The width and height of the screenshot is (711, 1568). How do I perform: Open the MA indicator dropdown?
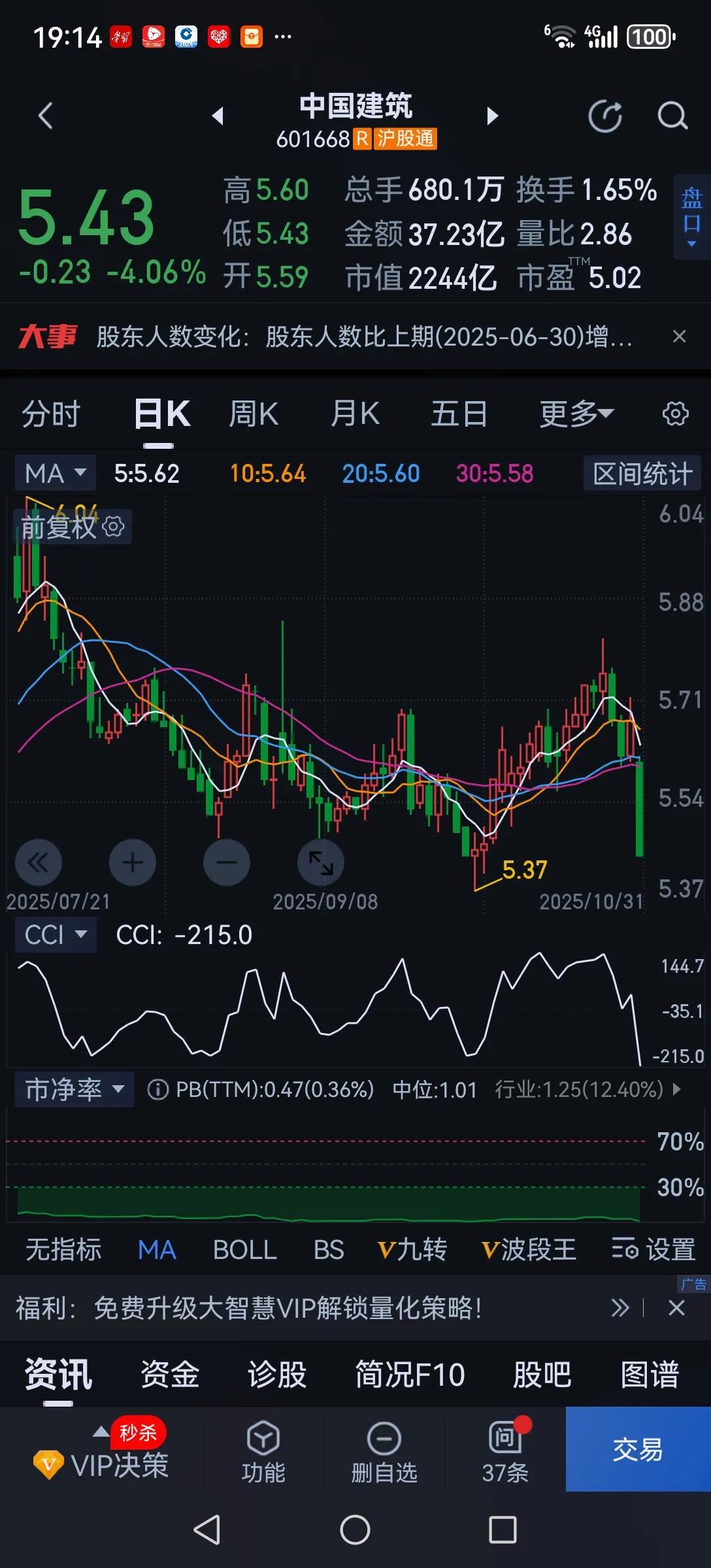56,473
